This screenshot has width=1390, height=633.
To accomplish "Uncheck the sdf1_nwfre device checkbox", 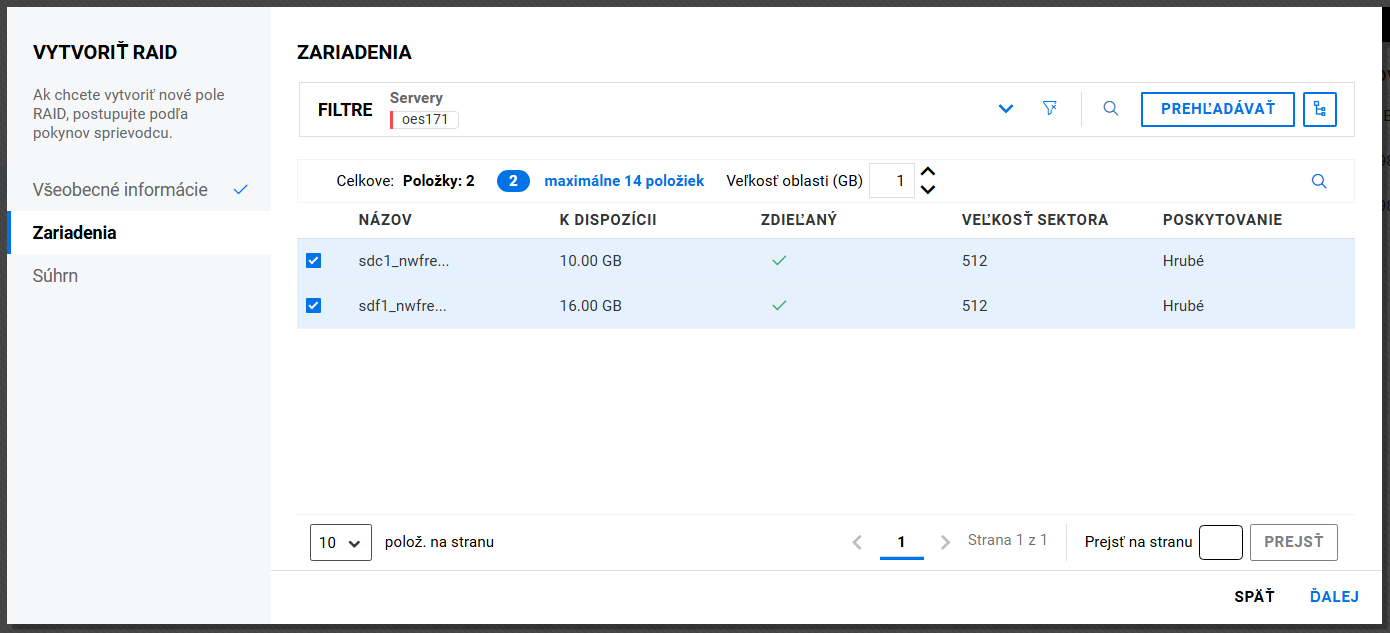I will point(313,306).
